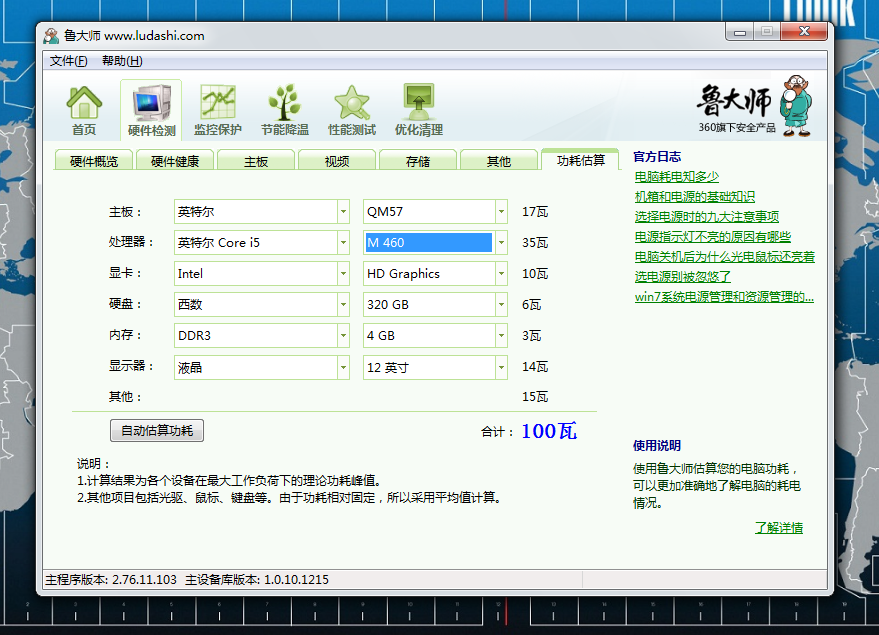Click the 35瓦 processor power value

[535, 243]
